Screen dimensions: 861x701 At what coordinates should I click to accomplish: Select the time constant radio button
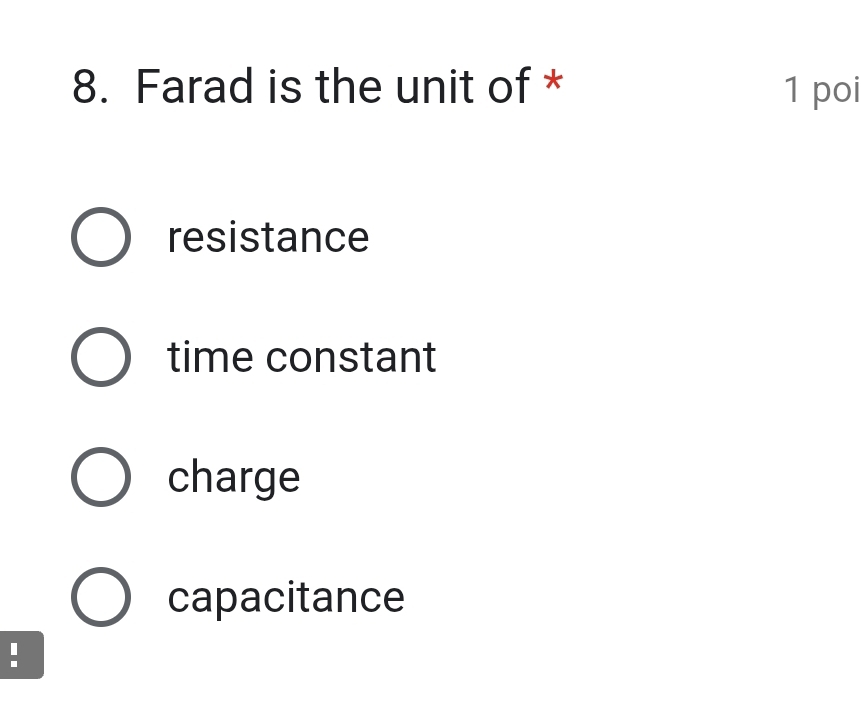(x=100, y=357)
